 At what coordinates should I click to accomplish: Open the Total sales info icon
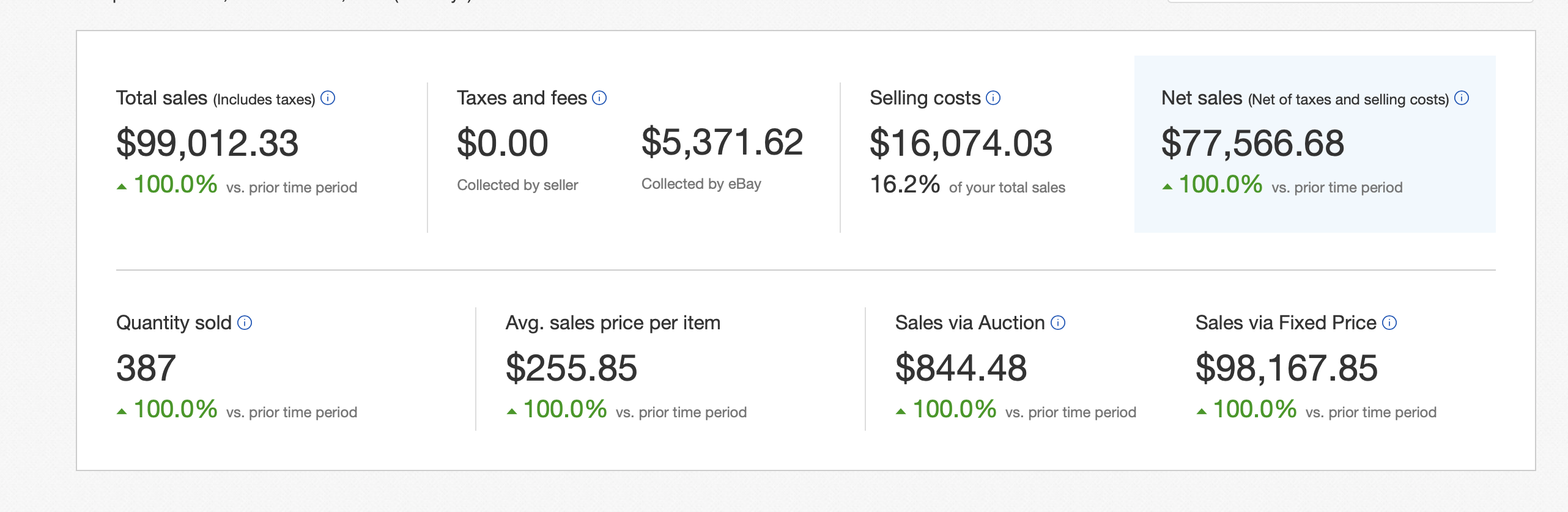[x=328, y=98]
